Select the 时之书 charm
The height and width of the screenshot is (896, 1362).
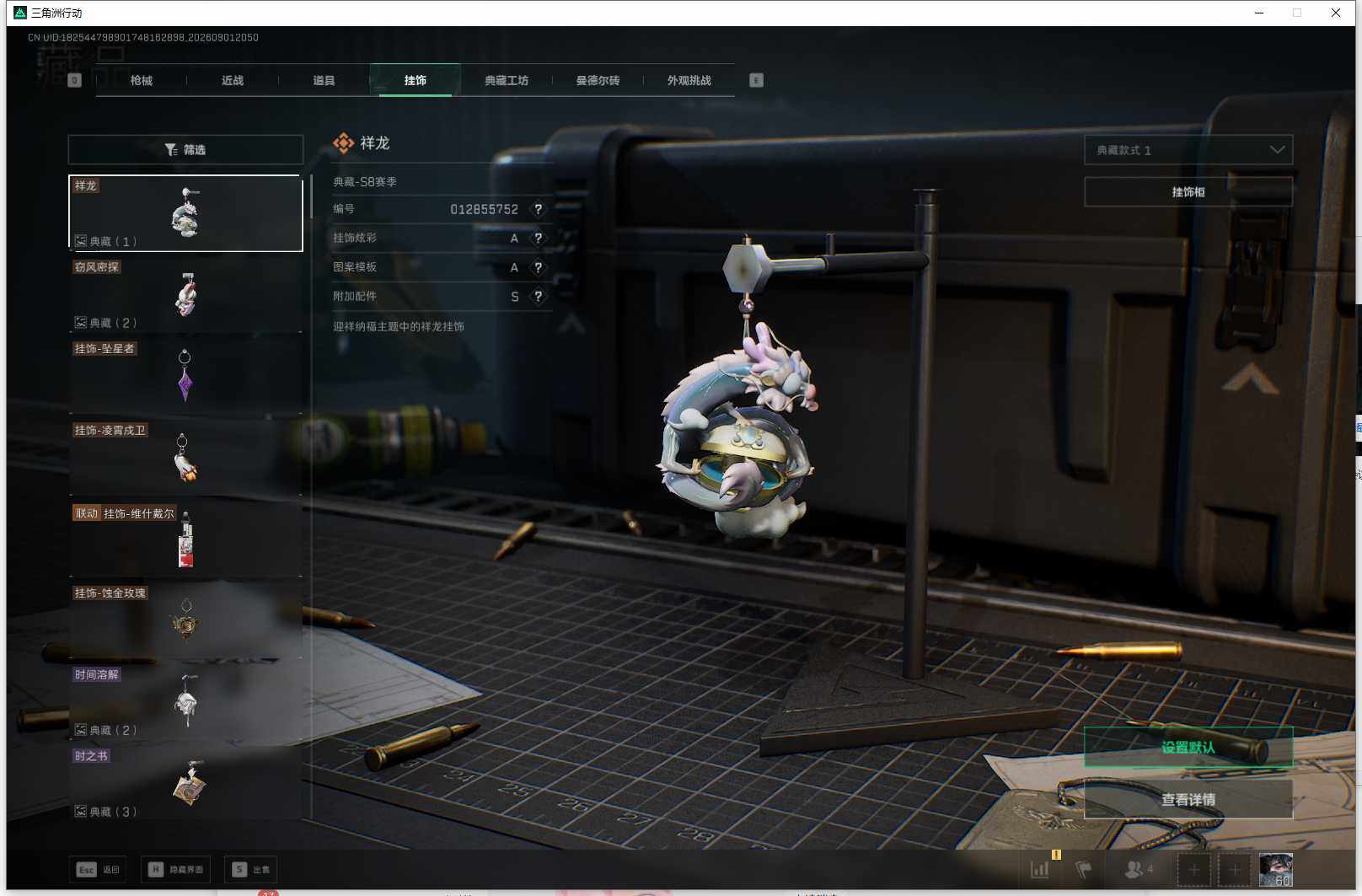pyautogui.click(x=185, y=784)
